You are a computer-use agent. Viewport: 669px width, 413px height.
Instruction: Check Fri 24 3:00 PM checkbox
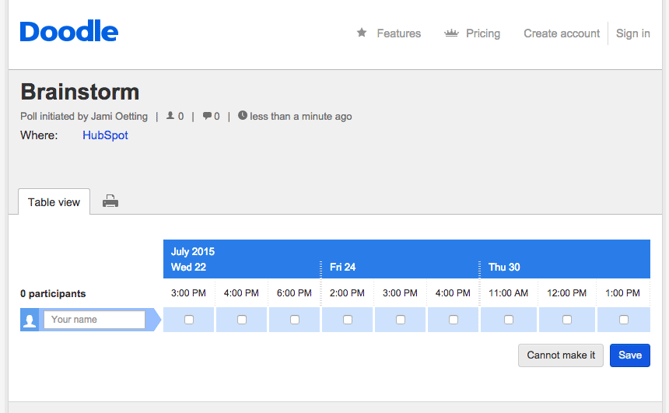coord(400,320)
